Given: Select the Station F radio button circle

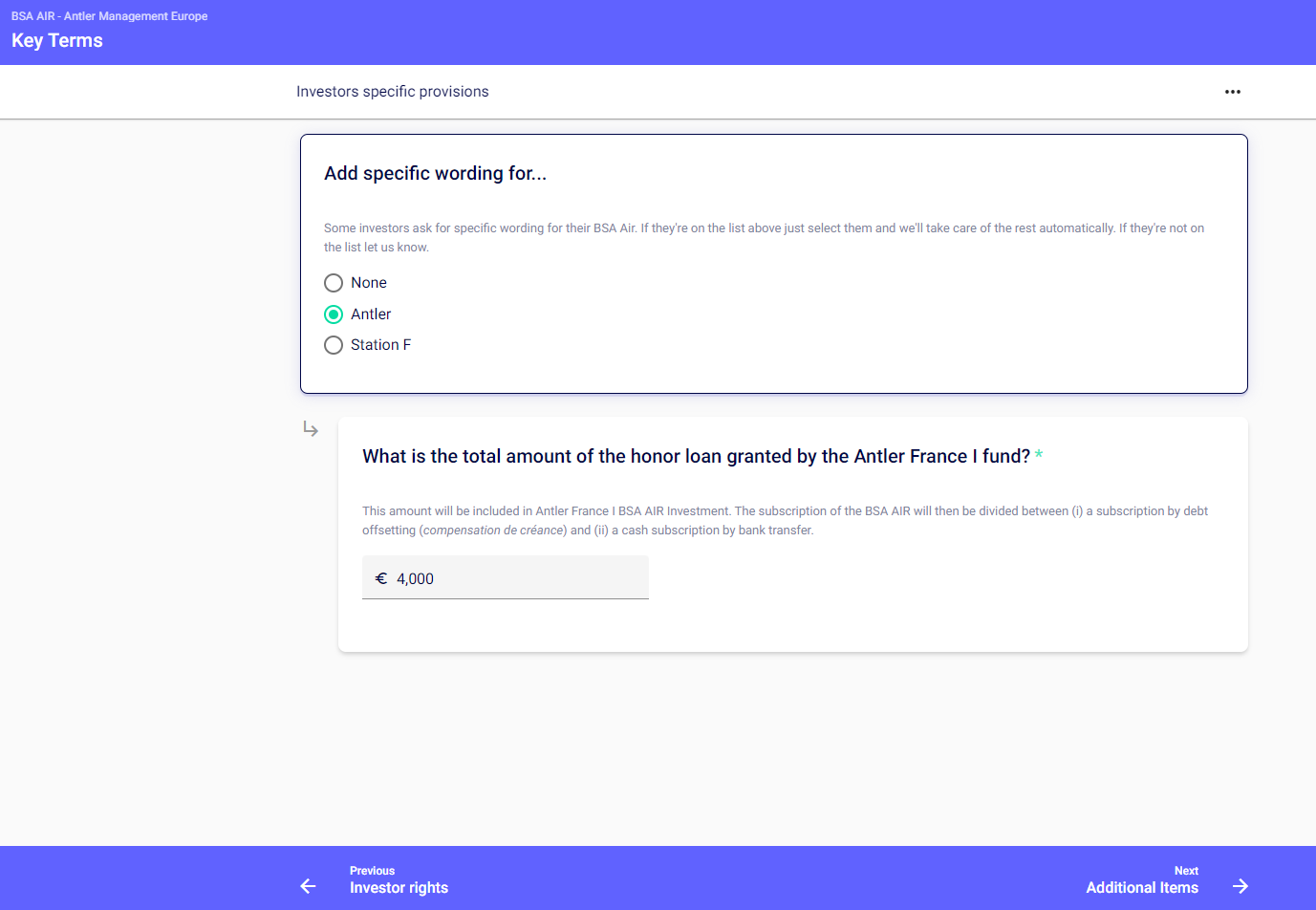Looking at the screenshot, I should tap(334, 345).
